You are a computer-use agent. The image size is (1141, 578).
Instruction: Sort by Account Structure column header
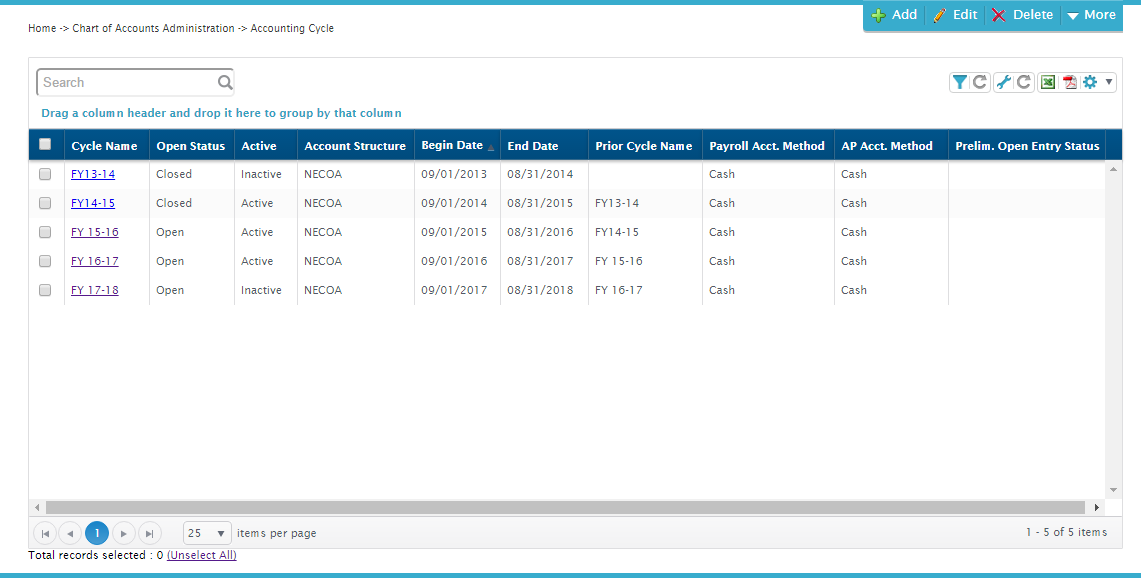pos(355,146)
